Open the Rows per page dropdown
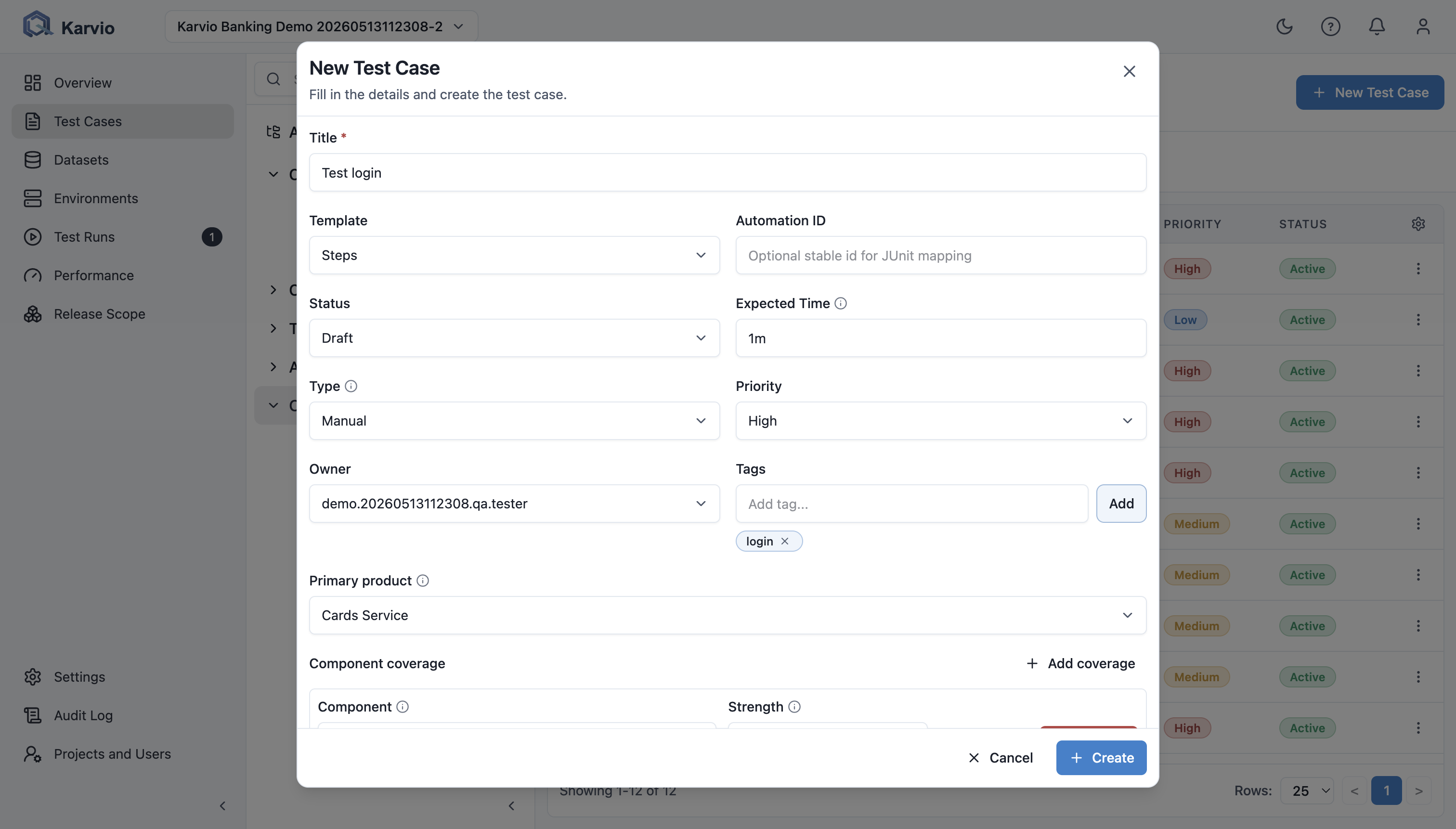The height and width of the screenshot is (829, 1456). [1307, 791]
